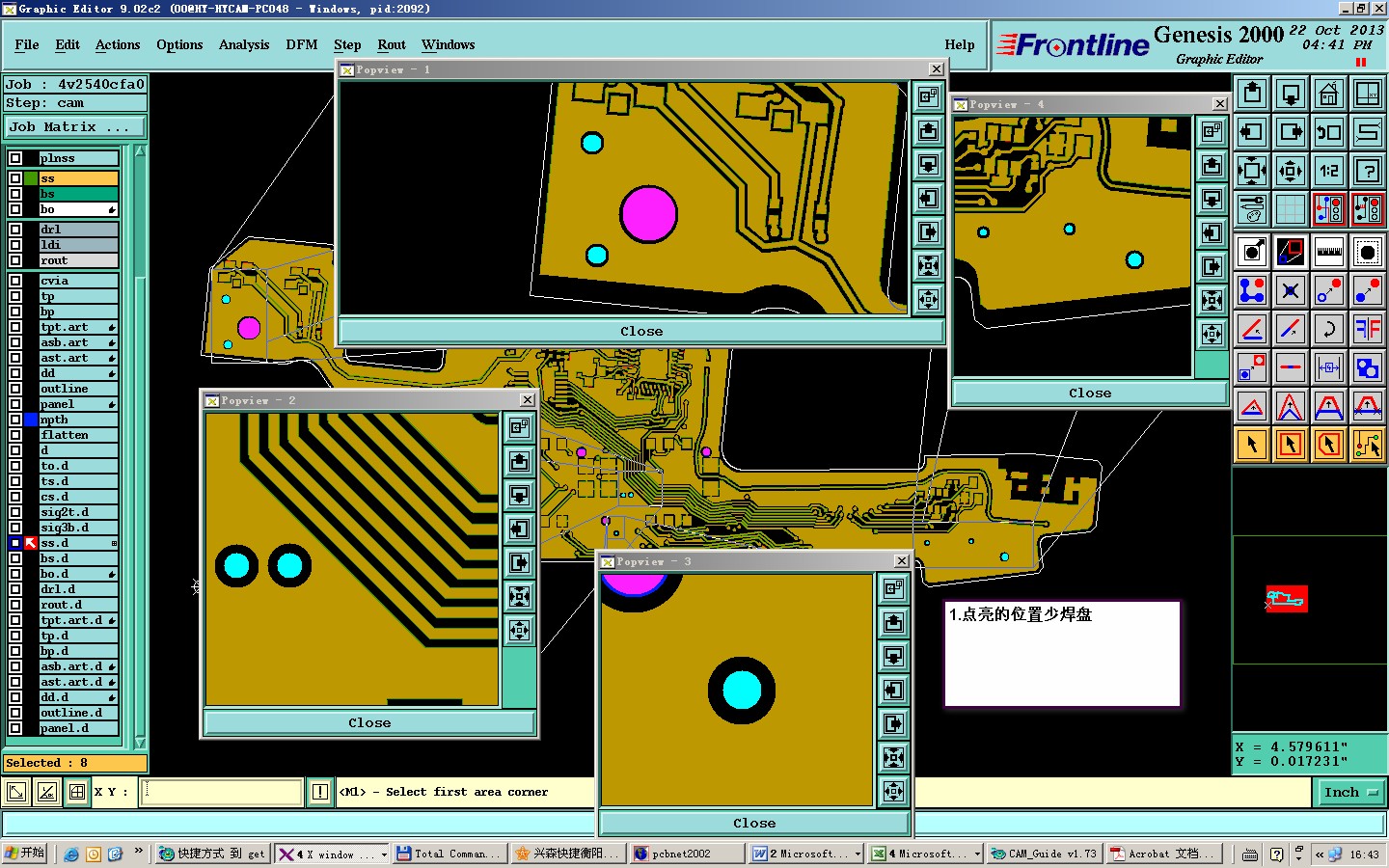The height and width of the screenshot is (868, 1389).
Task: Open the File menu
Action: [x=27, y=44]
